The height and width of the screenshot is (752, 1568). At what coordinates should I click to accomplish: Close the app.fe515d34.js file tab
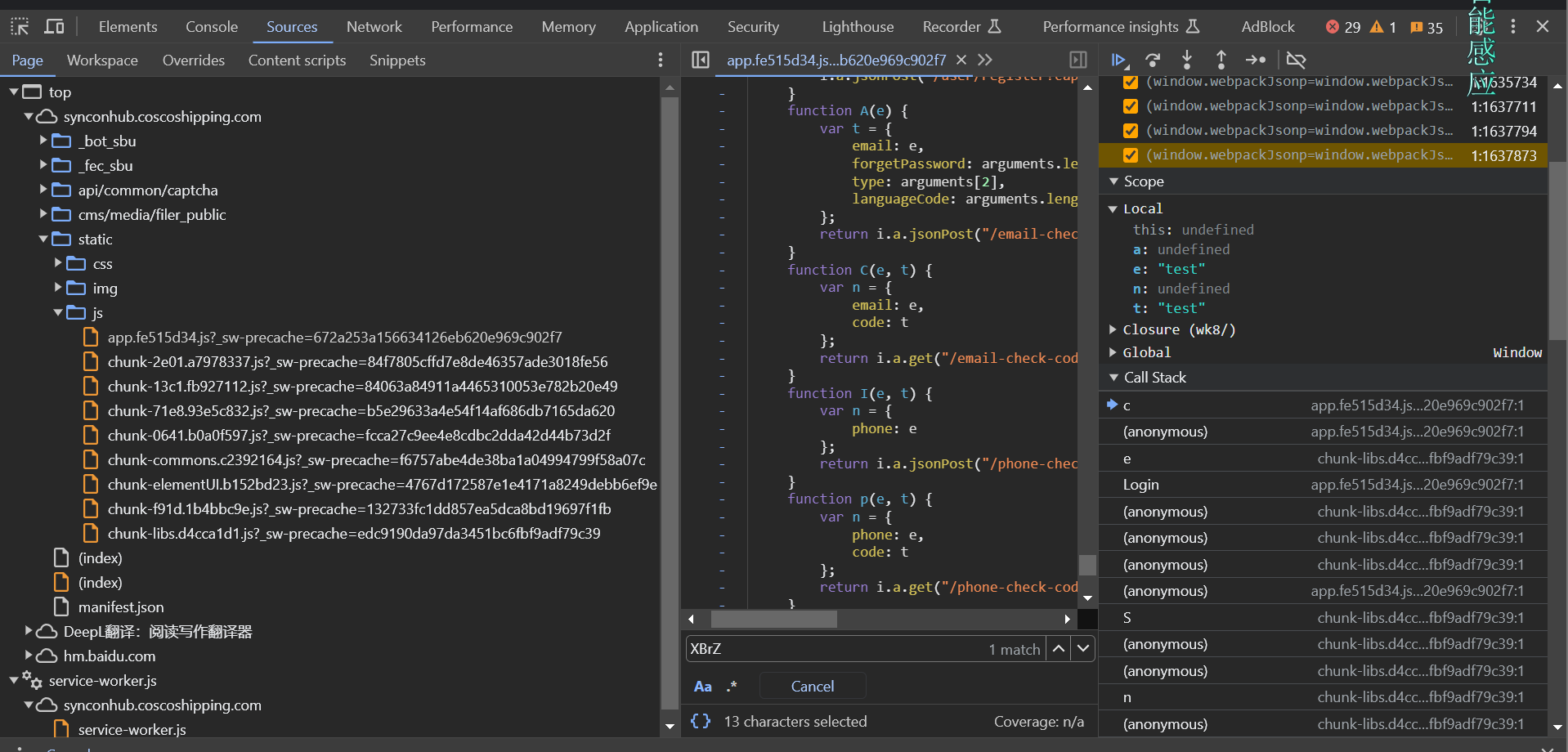(961, 60)
